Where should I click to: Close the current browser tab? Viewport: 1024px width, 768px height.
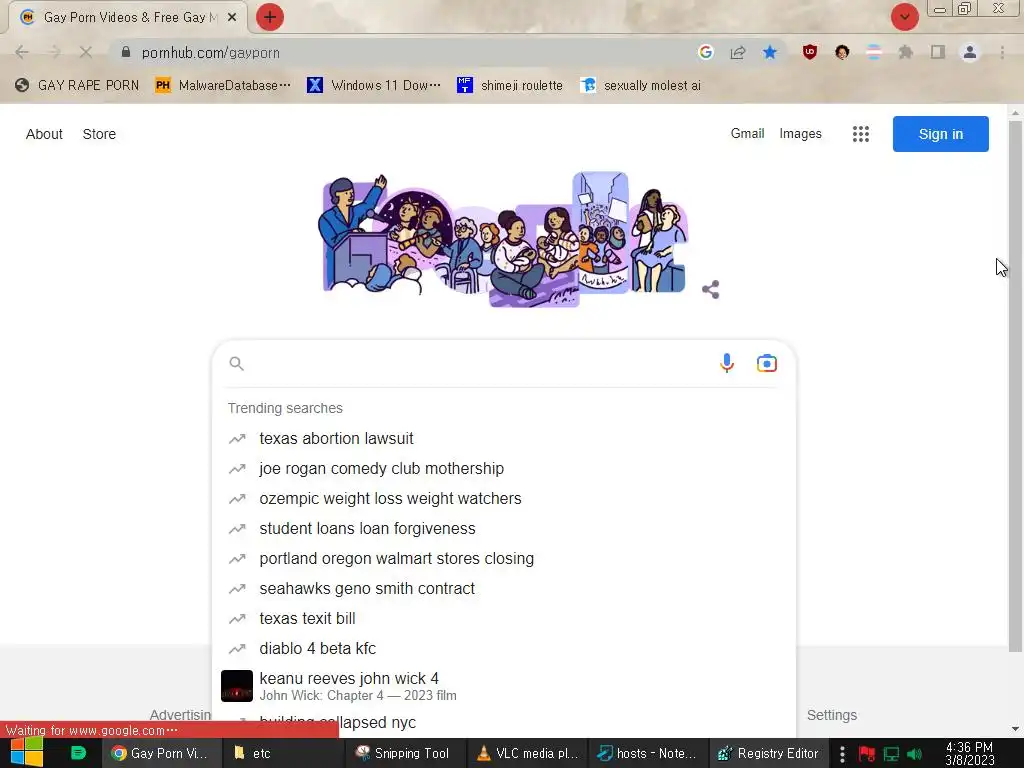[232, 17]
